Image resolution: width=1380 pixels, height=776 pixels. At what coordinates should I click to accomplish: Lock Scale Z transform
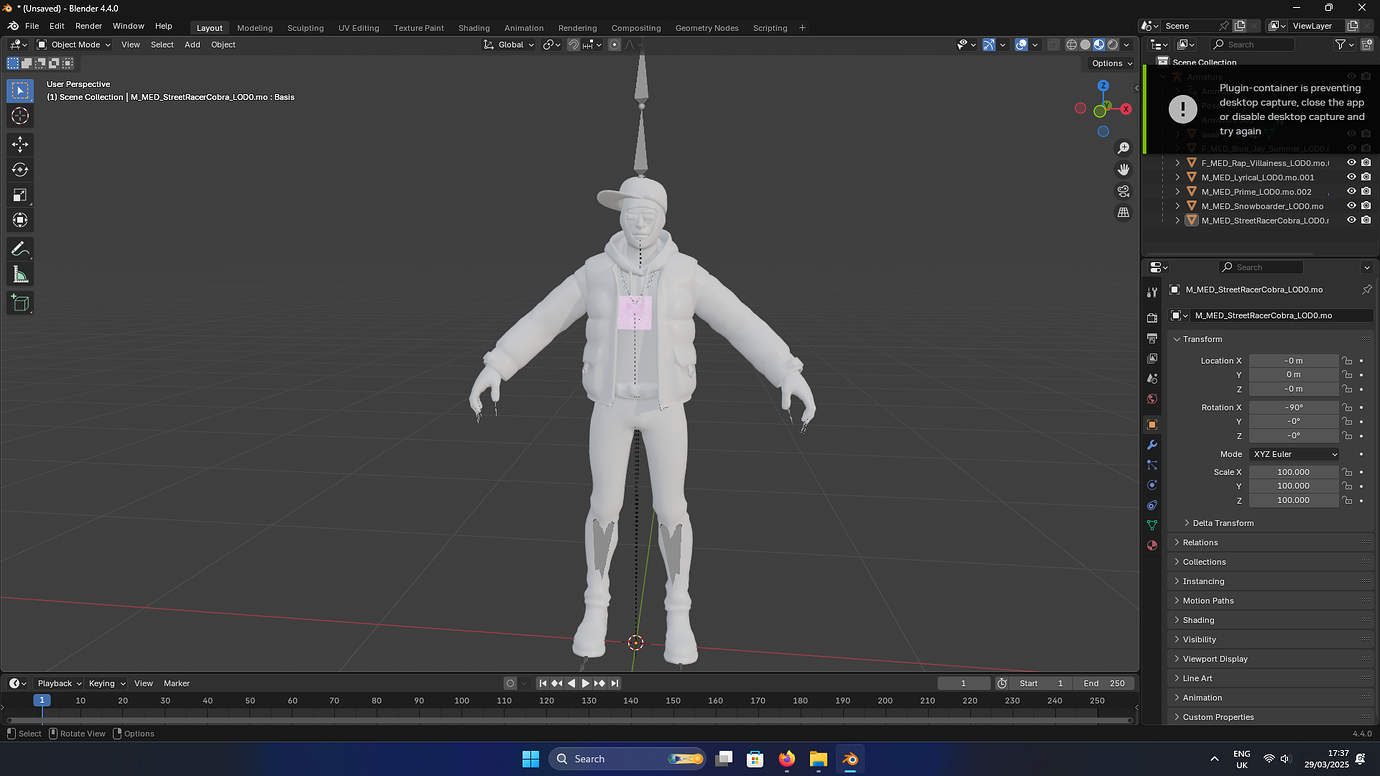1347,500
